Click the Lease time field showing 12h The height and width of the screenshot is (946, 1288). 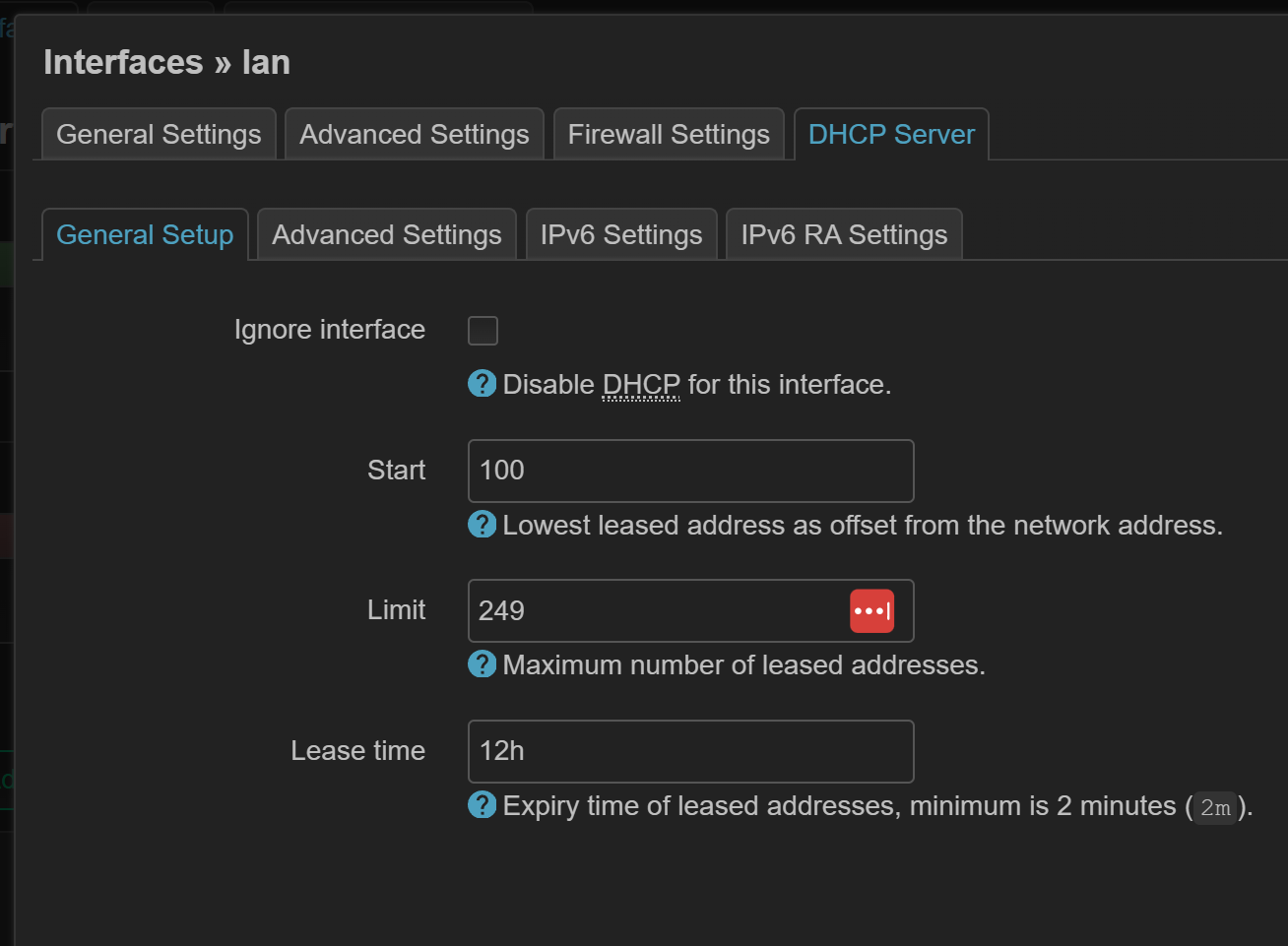point(689,751)
